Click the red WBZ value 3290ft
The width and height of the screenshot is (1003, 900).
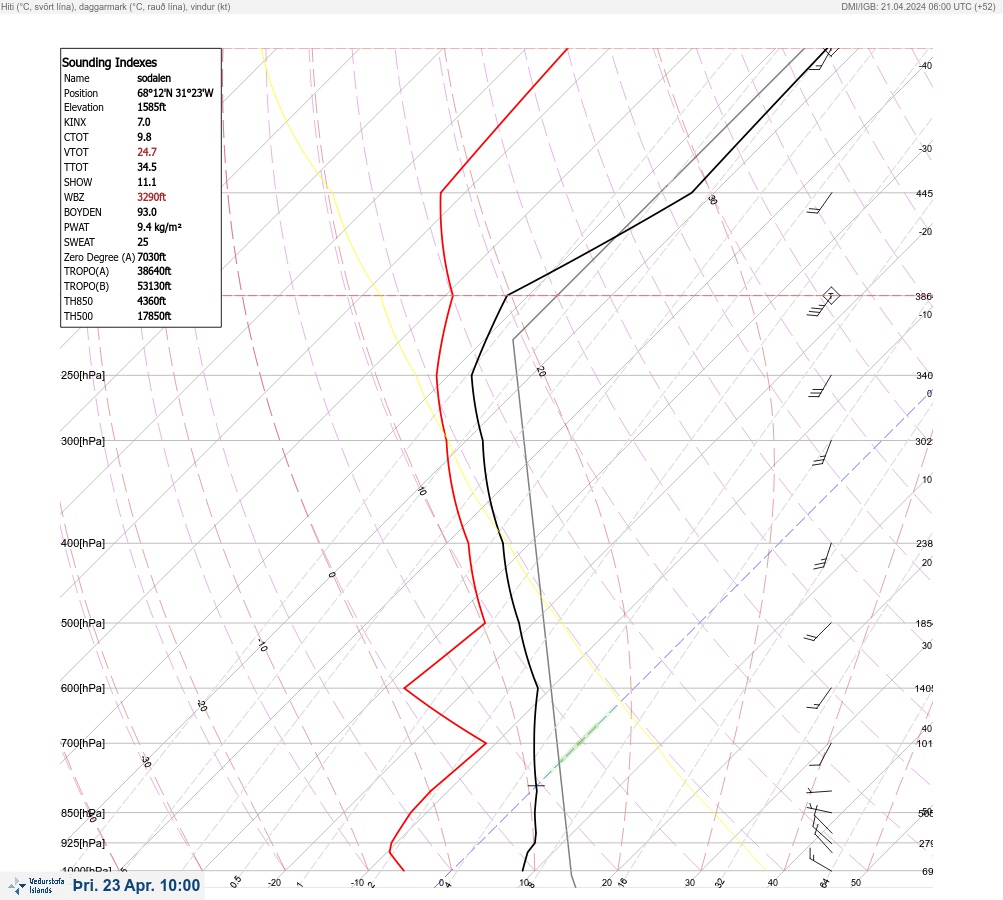click(x=152, y=197)
